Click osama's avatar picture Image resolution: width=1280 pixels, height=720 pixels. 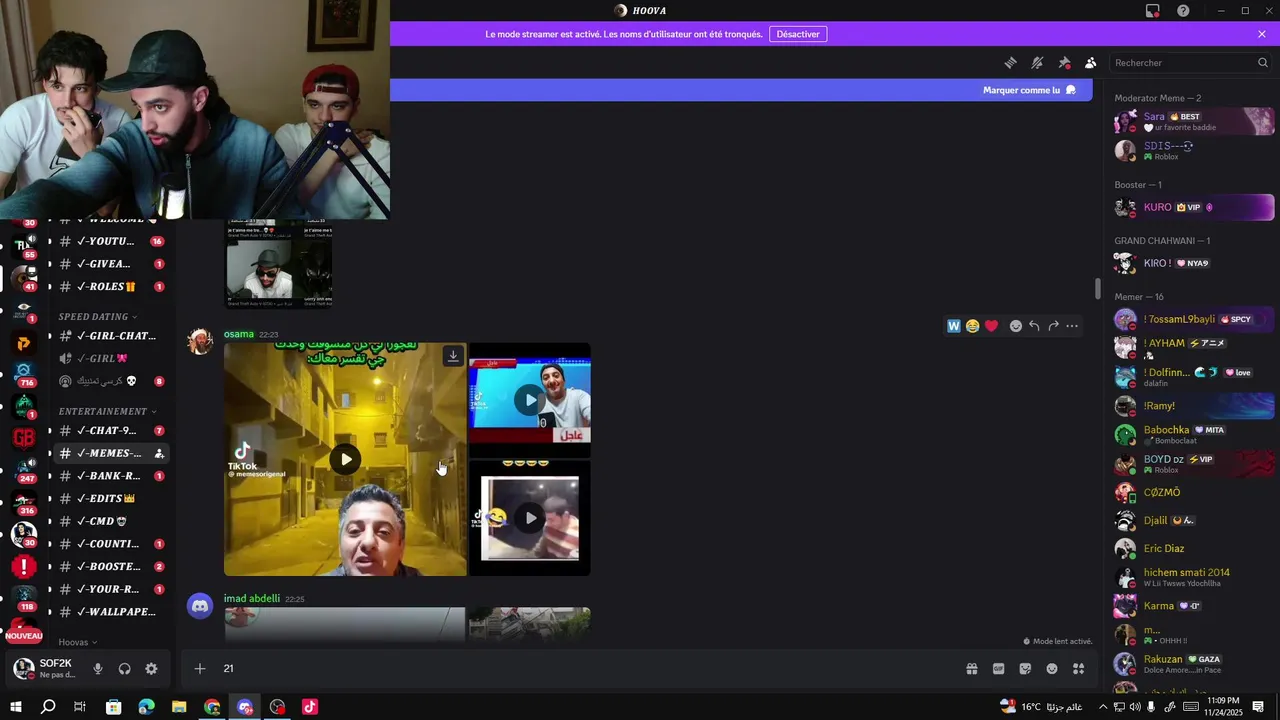coord(201,341)
